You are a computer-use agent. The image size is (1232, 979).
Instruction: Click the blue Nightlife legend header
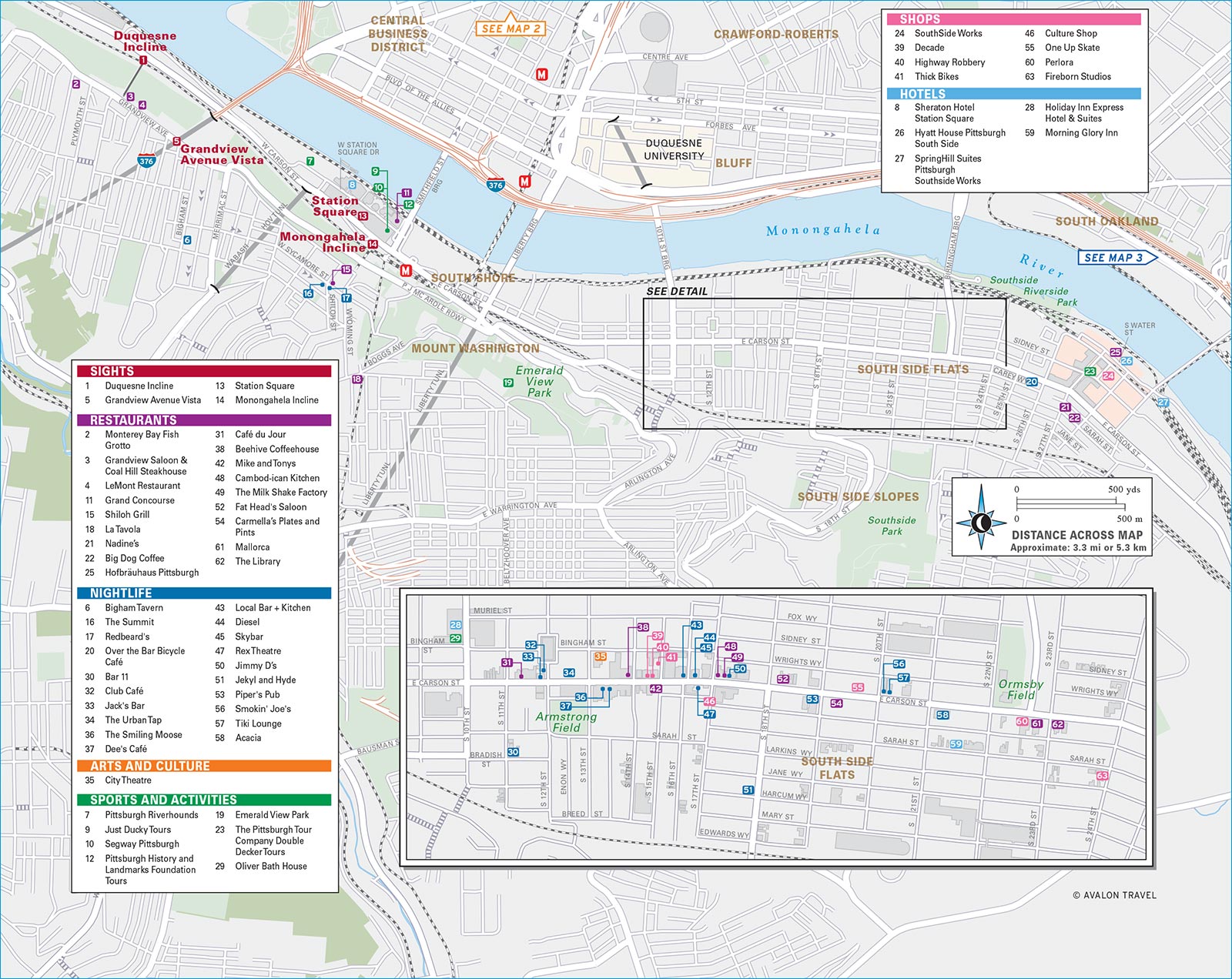[204, 593]
